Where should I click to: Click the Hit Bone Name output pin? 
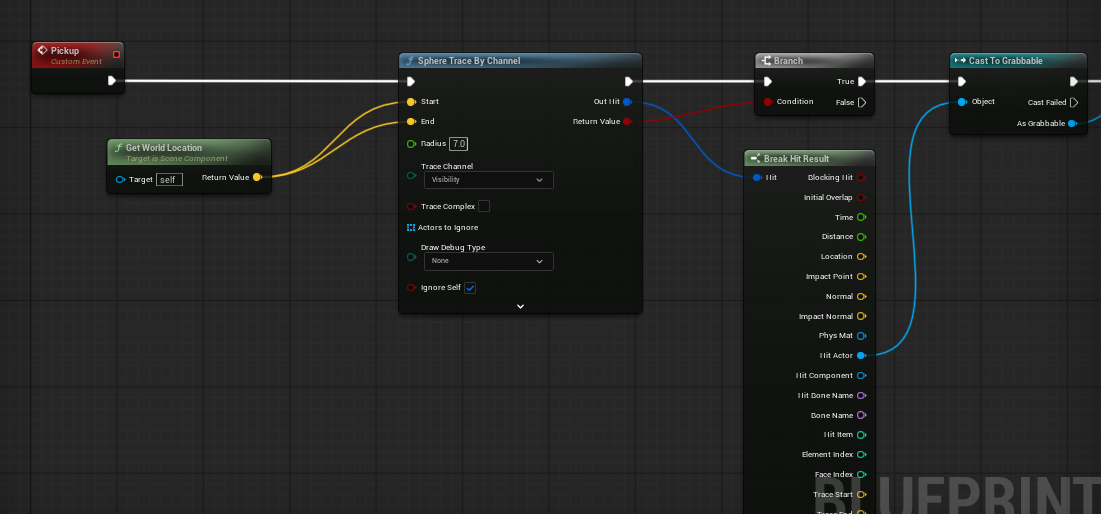[862, 395]
